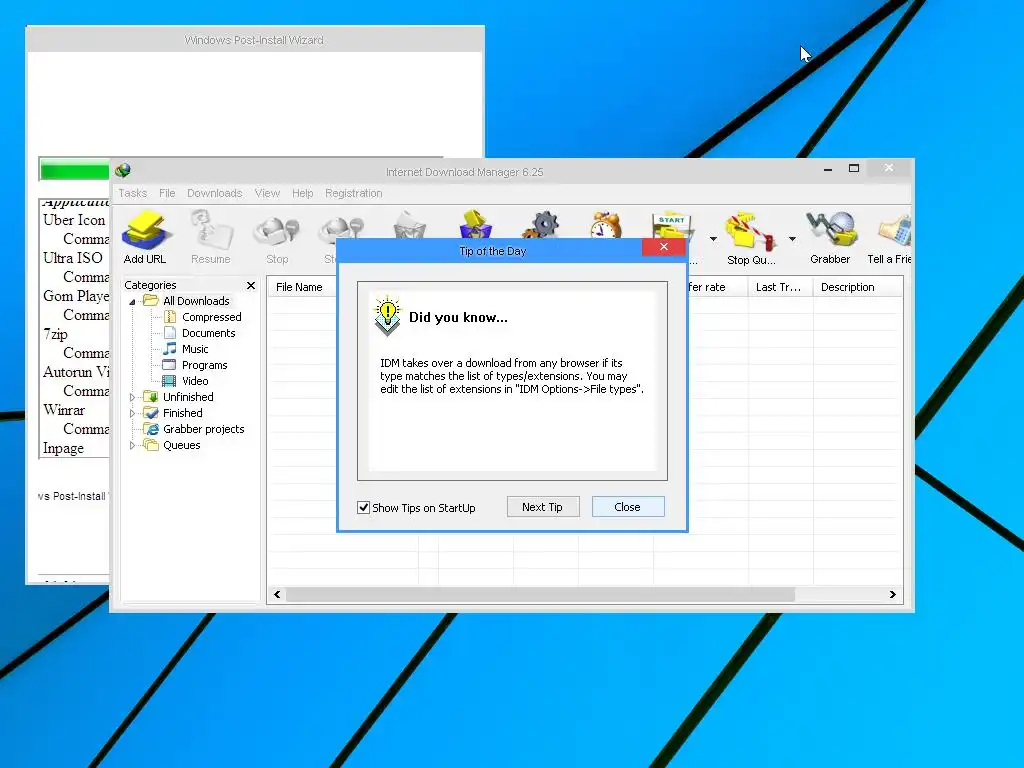Click the green progress bar in wizard

[74, 171]
